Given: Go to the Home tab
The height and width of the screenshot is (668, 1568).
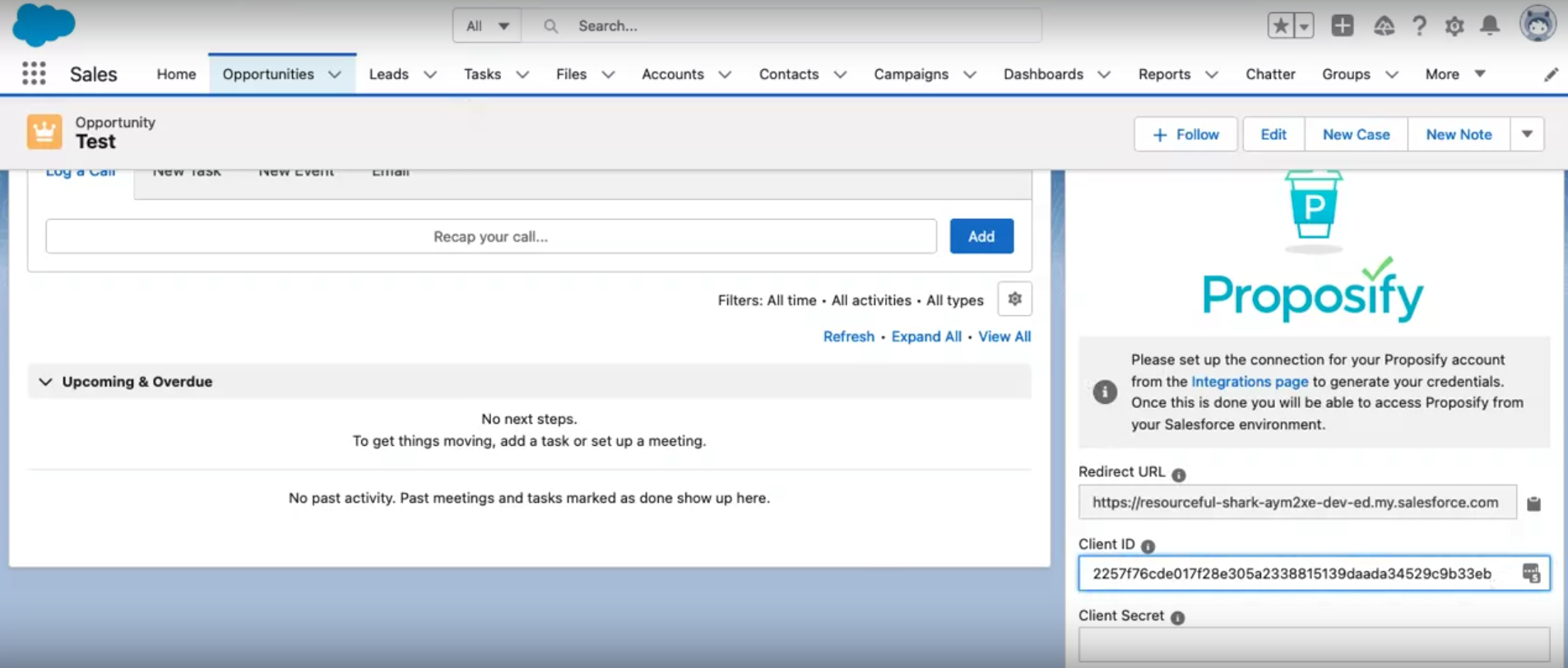Looking at the screenshot, I should click(x=176, y=74).
